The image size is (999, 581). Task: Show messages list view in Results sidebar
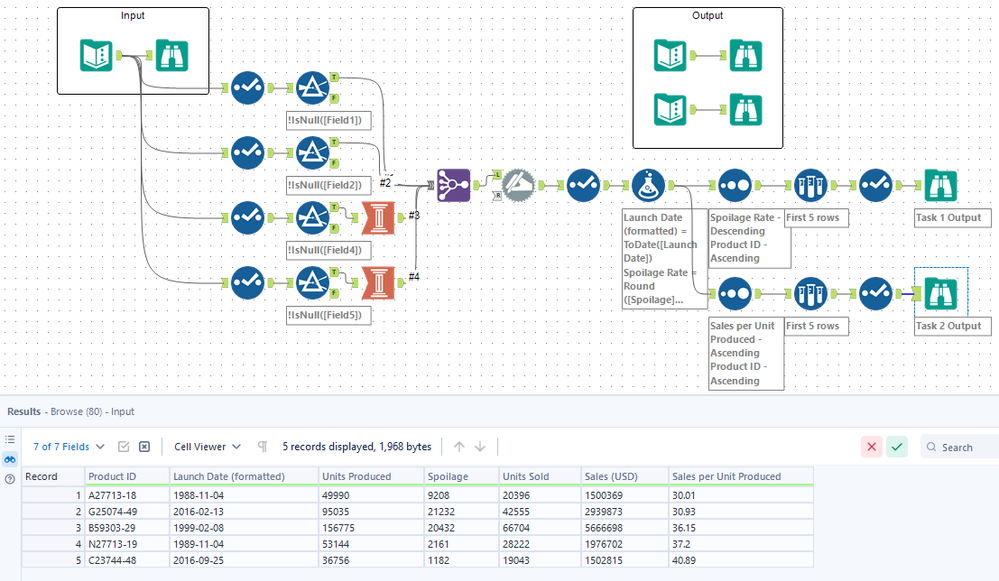[10, 440]
